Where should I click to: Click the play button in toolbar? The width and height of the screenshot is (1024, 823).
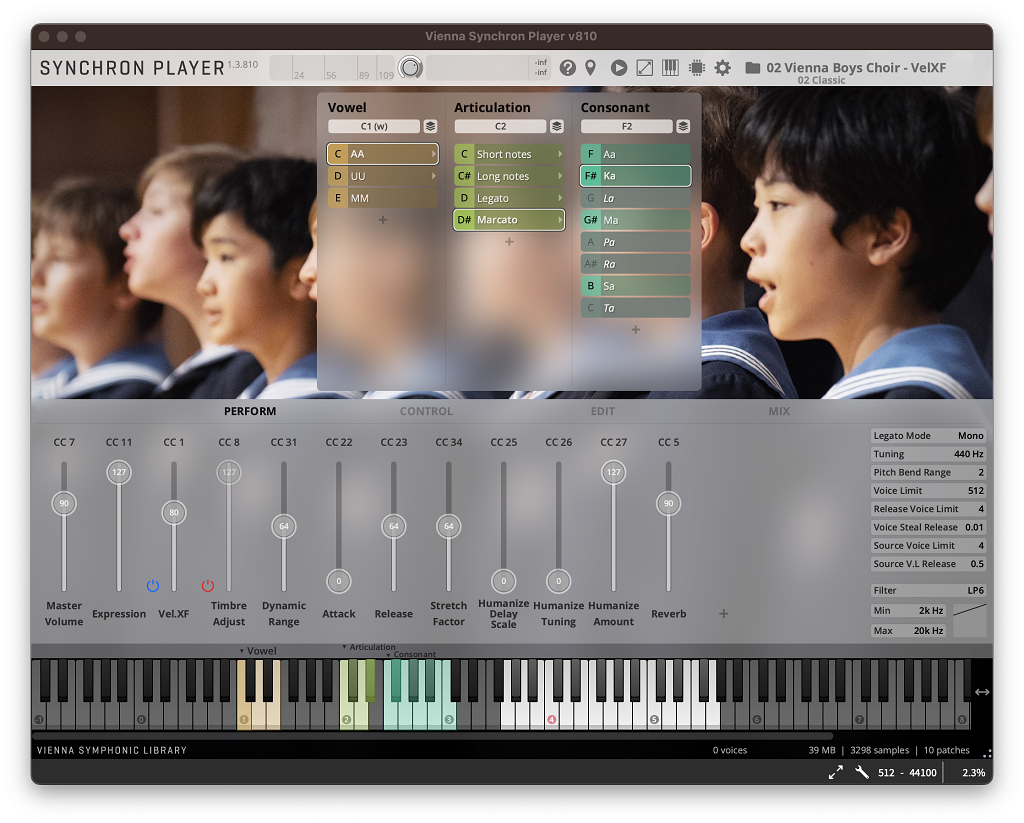[618, 67]
